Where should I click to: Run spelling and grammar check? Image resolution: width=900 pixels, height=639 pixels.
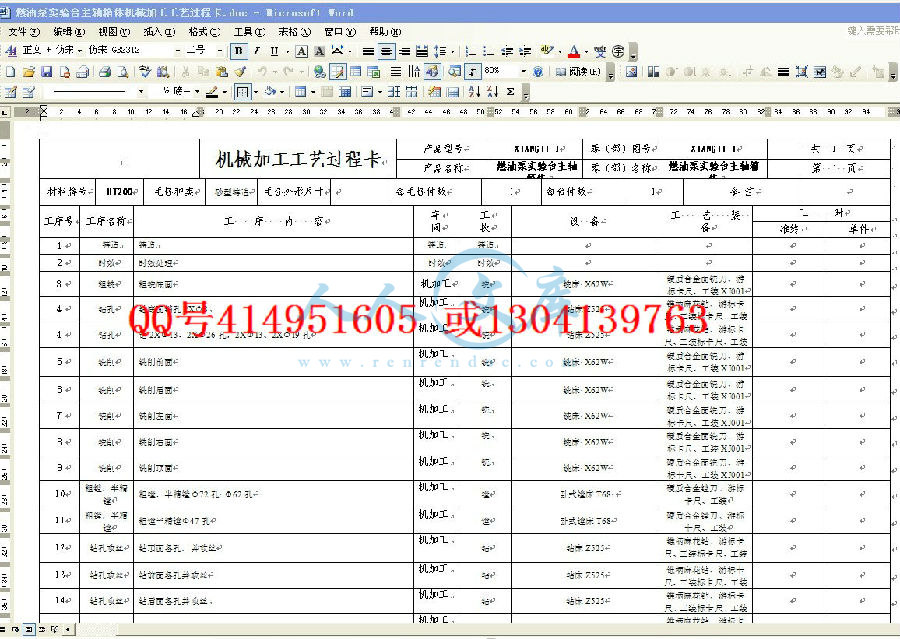coord(145,72)
